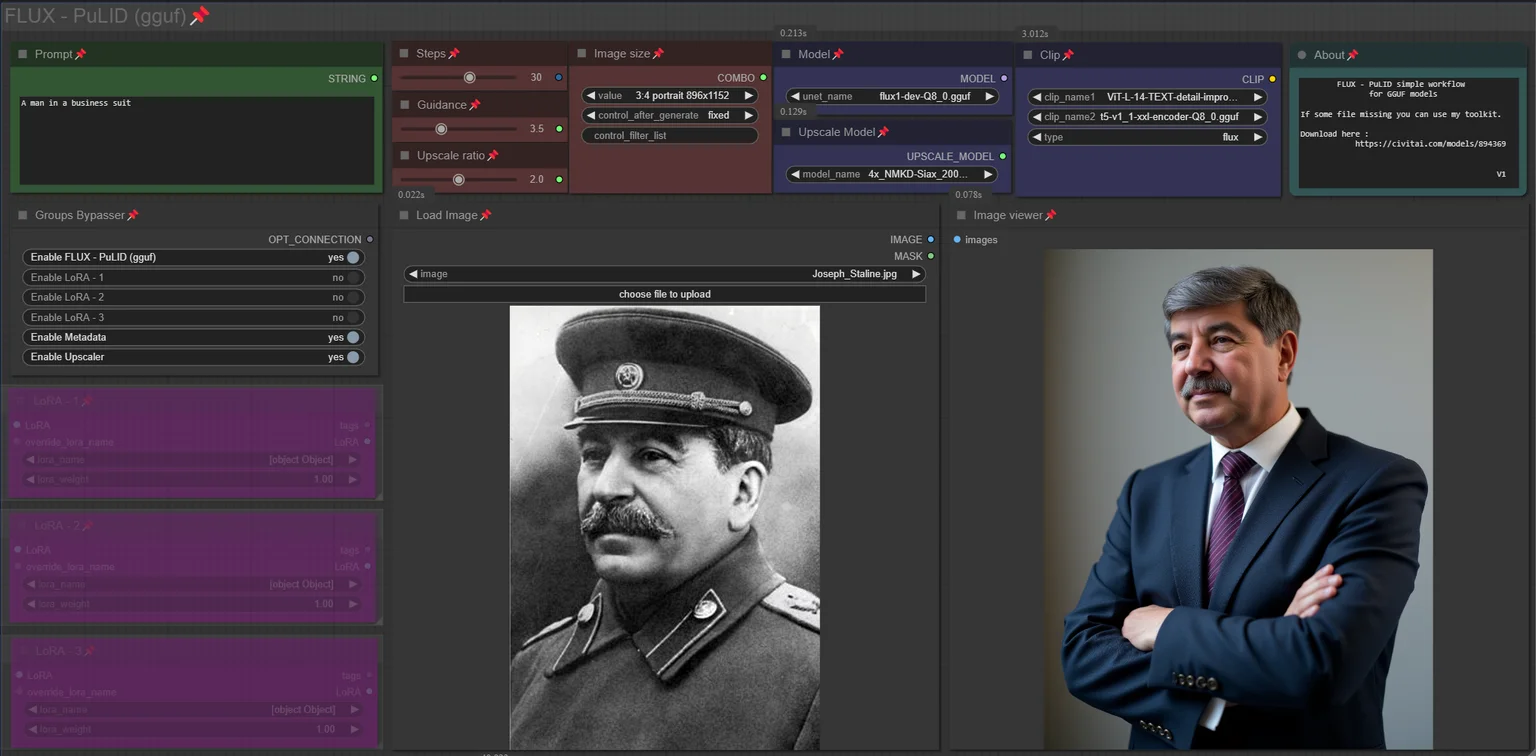The width and height of the screenshot is (1536, 756).
Task: Click the pin icon on the Clip node
Action: pyautogui.click(x=1068, y=55)
